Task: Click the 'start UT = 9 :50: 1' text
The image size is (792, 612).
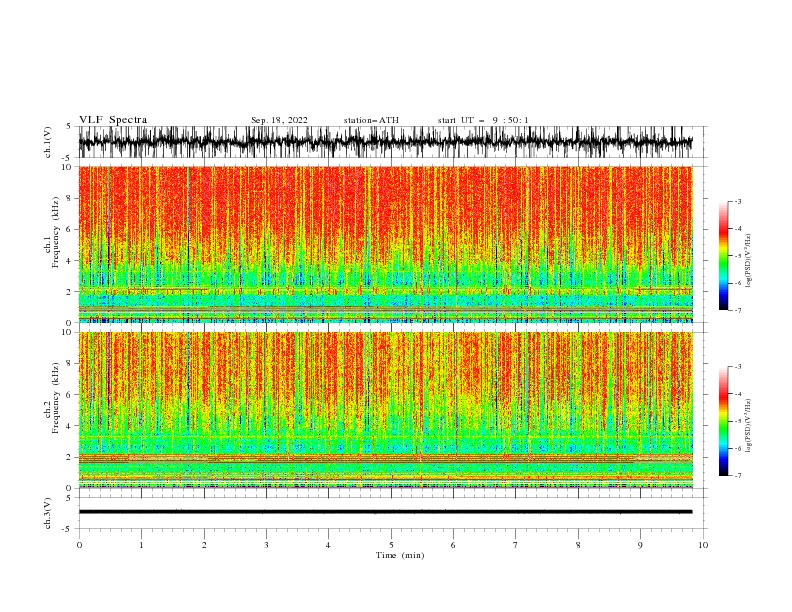Action: tap(483, 120)
